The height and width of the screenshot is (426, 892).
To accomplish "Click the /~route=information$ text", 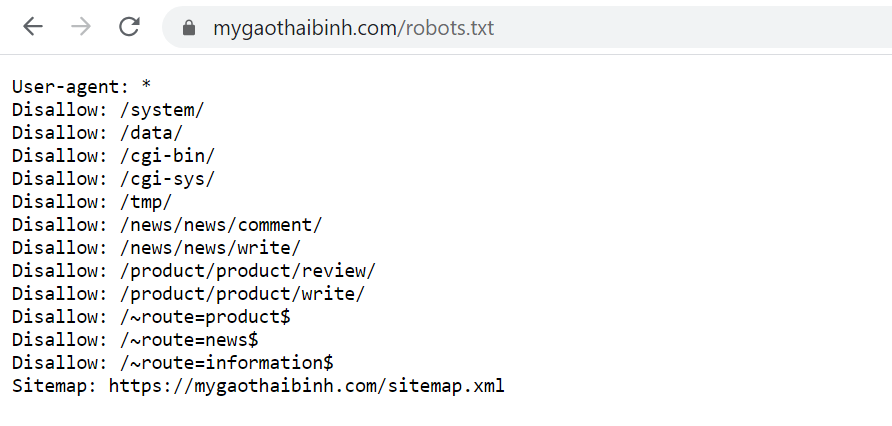I will point(226,363).
